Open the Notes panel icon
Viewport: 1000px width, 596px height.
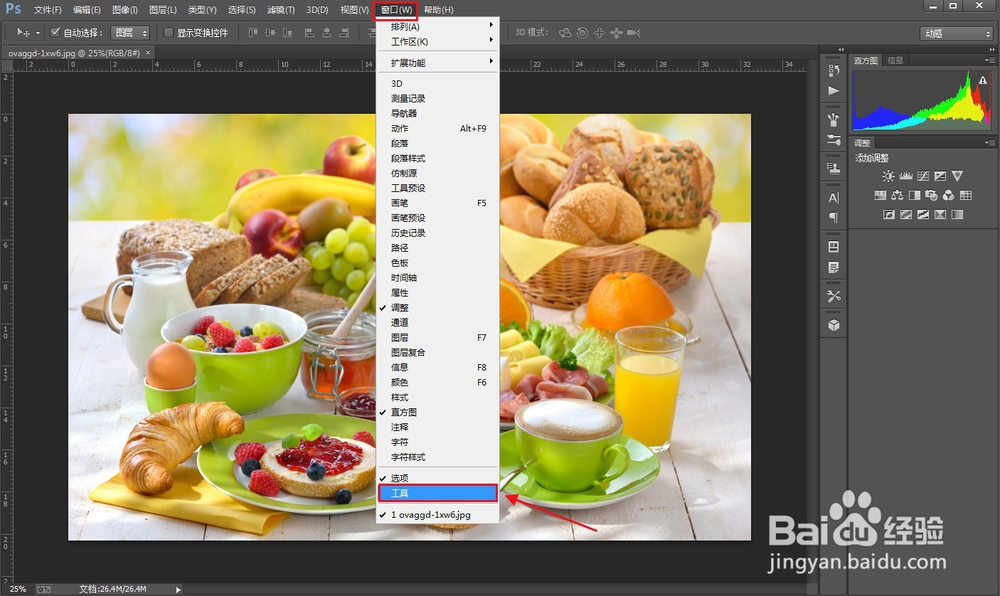point(834,267)
